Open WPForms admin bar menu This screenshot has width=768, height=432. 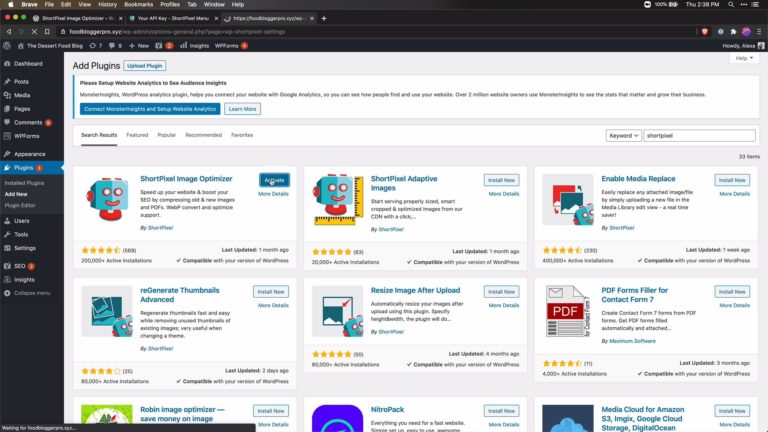tap(231, 46)
